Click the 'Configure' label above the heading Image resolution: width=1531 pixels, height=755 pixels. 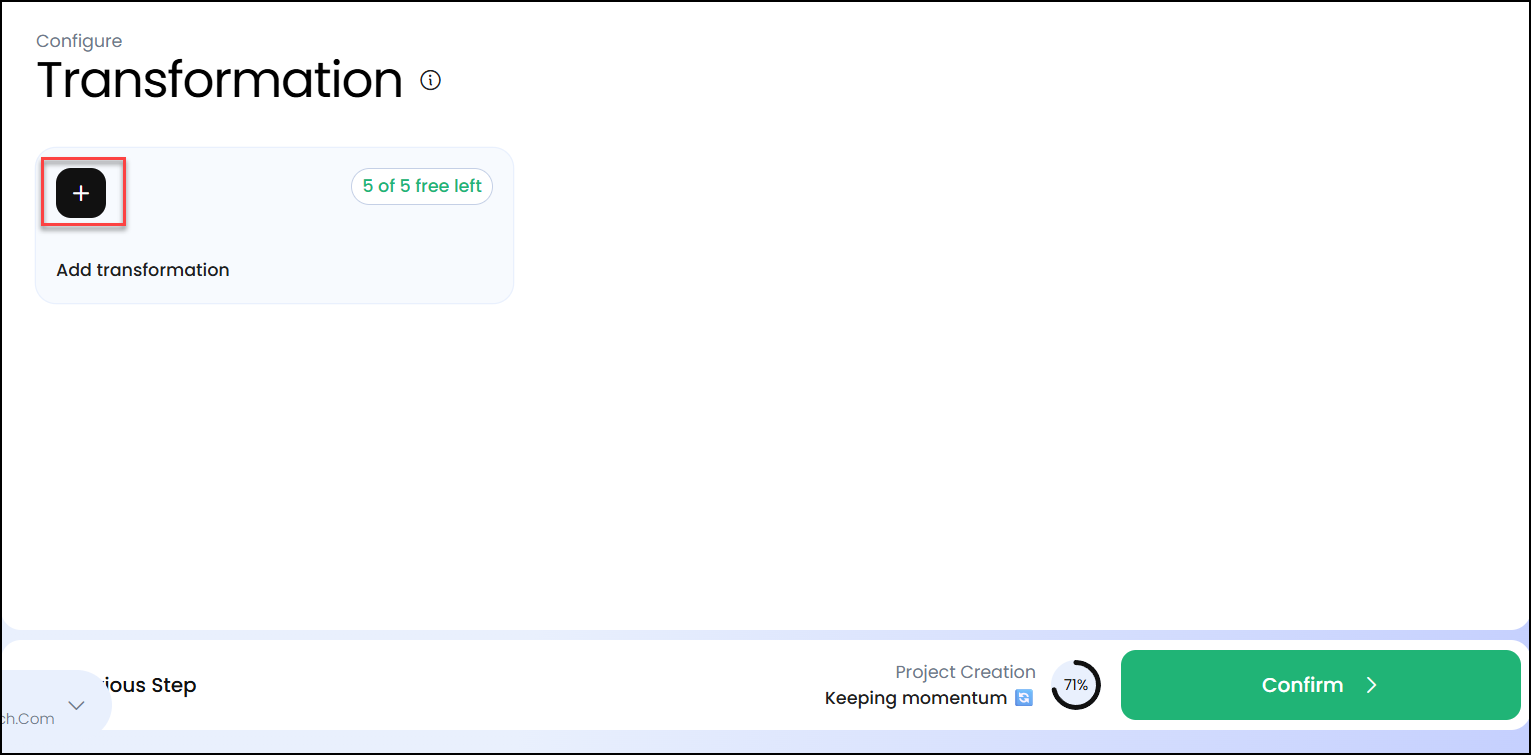79,41
